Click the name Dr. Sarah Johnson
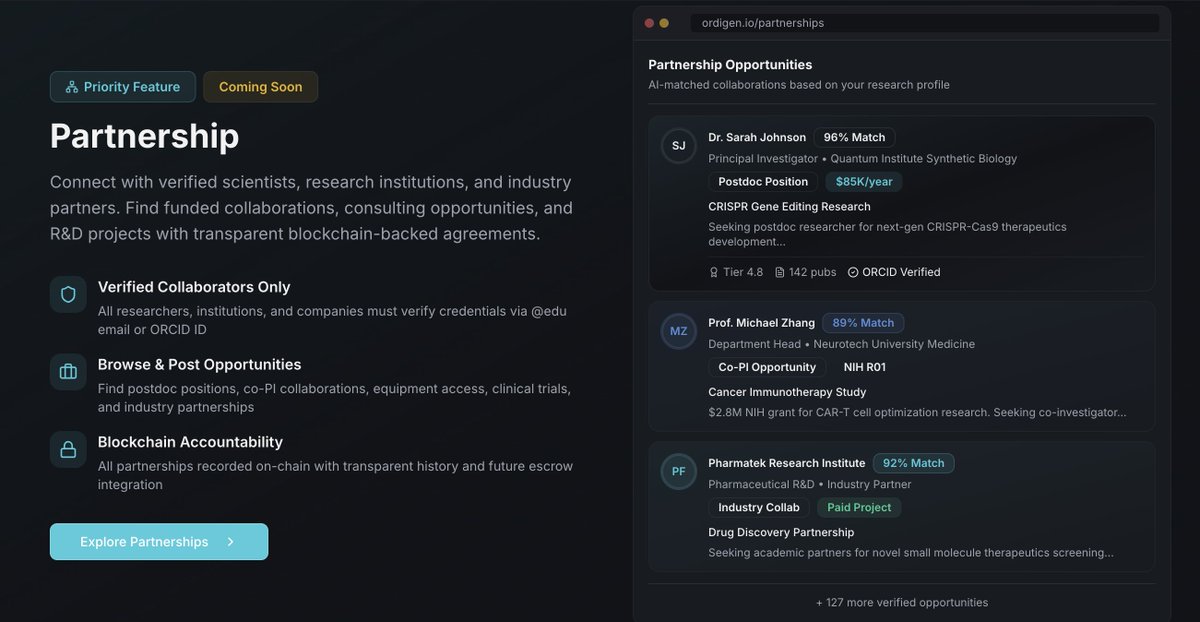 pos(757,137)
